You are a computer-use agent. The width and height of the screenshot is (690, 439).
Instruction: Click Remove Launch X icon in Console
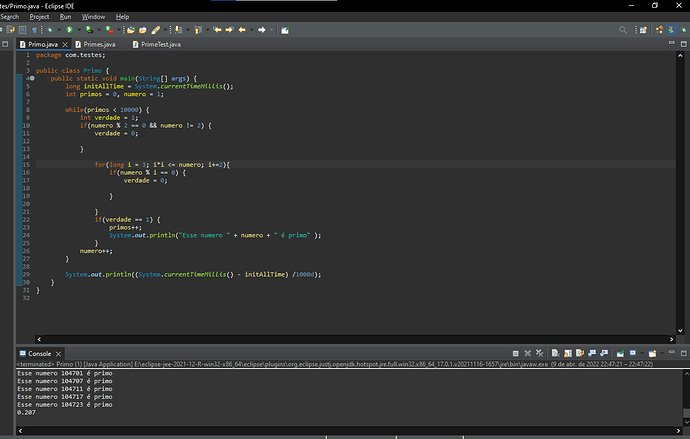528,353
